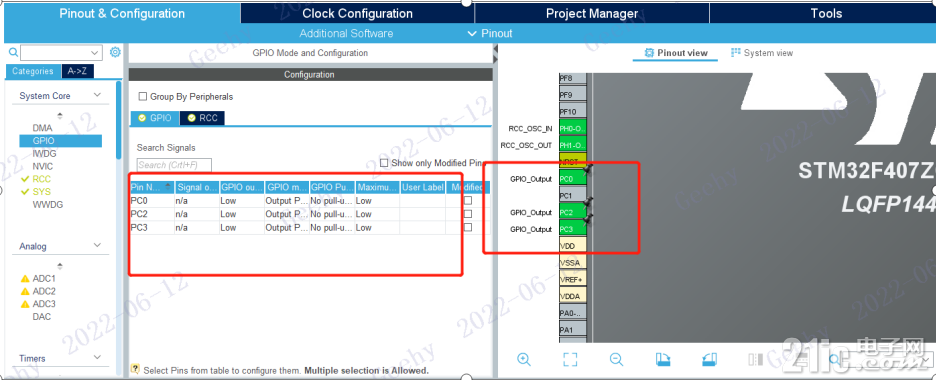Select DAC in Analog list
The height and width of the screenshot is (380, 936).
point(41,317)
